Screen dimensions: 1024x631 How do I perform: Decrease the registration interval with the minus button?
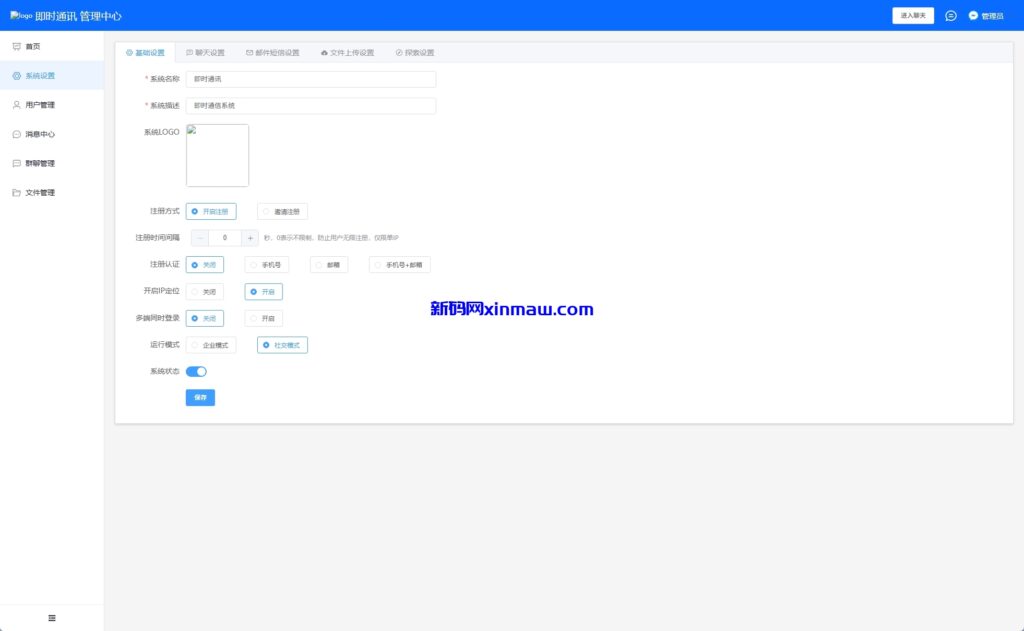point(200,238)
